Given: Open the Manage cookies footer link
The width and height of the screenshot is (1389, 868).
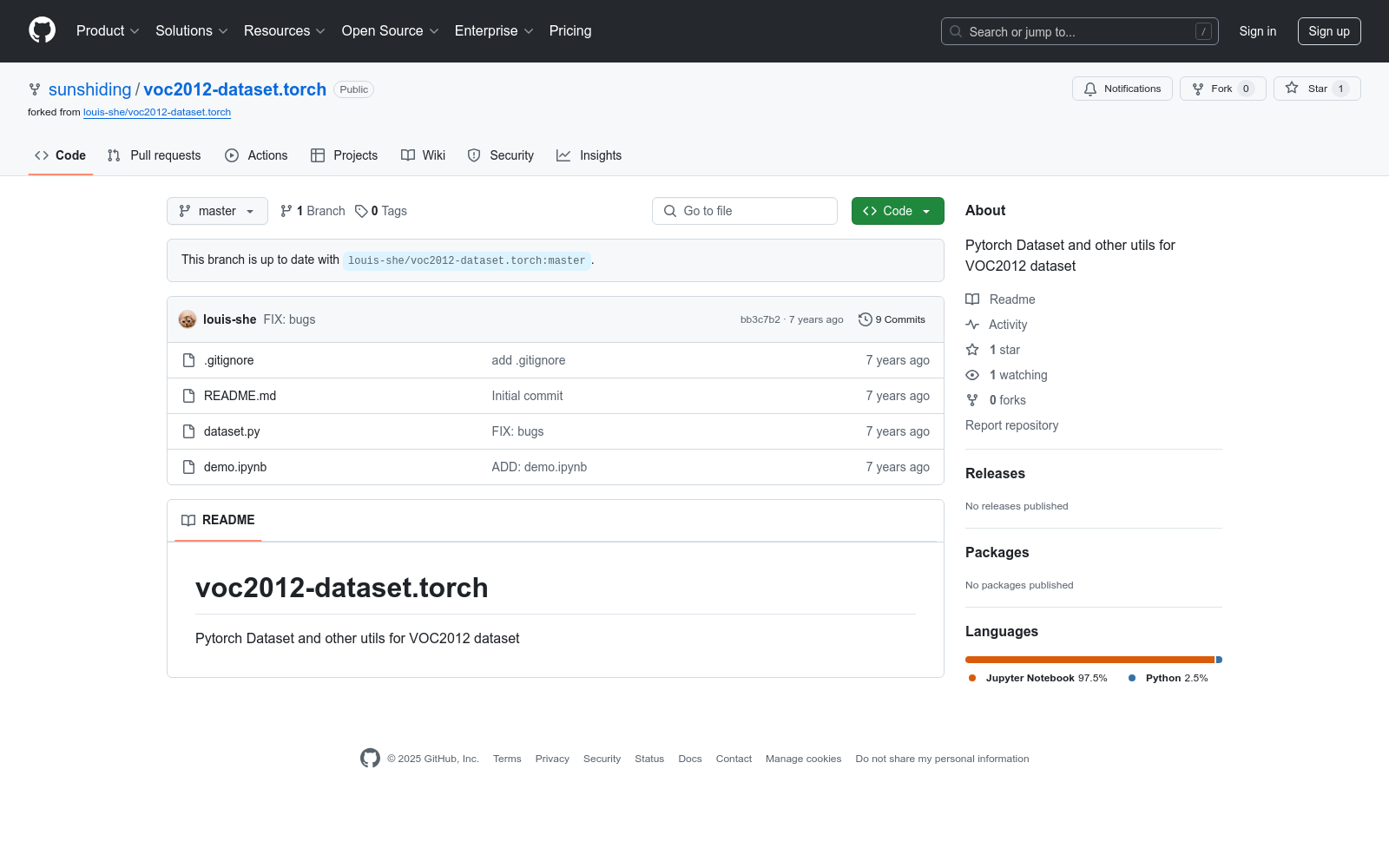Looking at the screenshot, I should coord(804,759).
